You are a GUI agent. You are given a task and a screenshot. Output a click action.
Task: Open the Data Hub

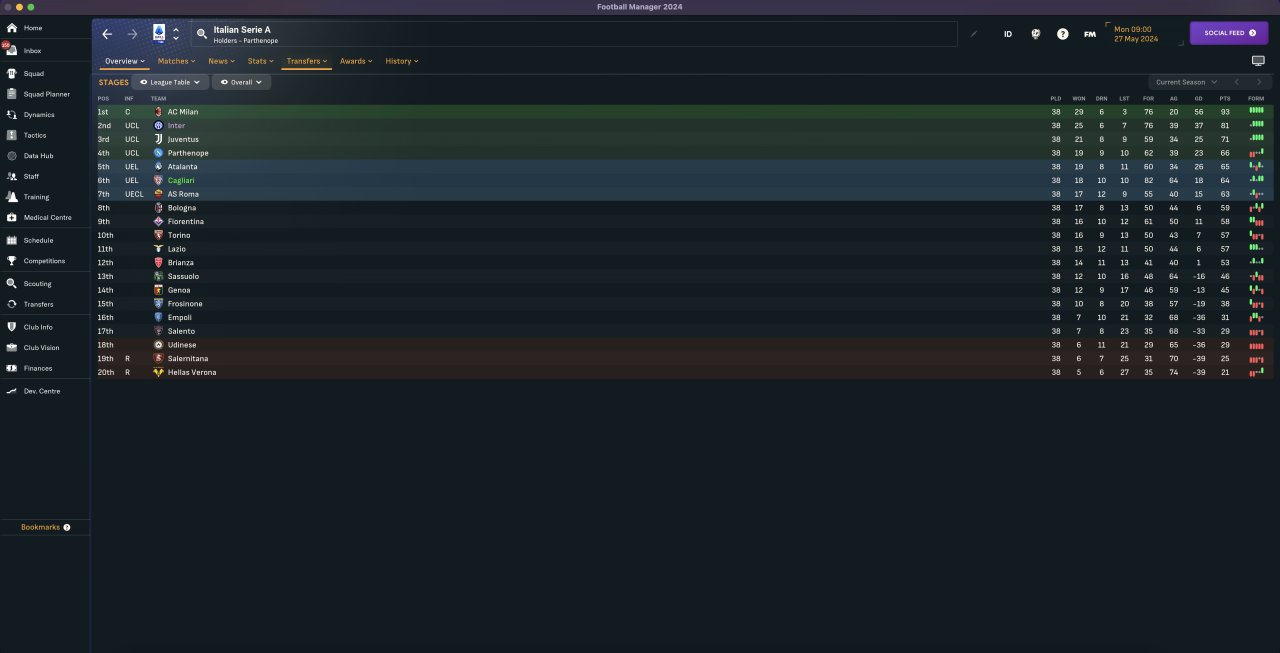38,156
